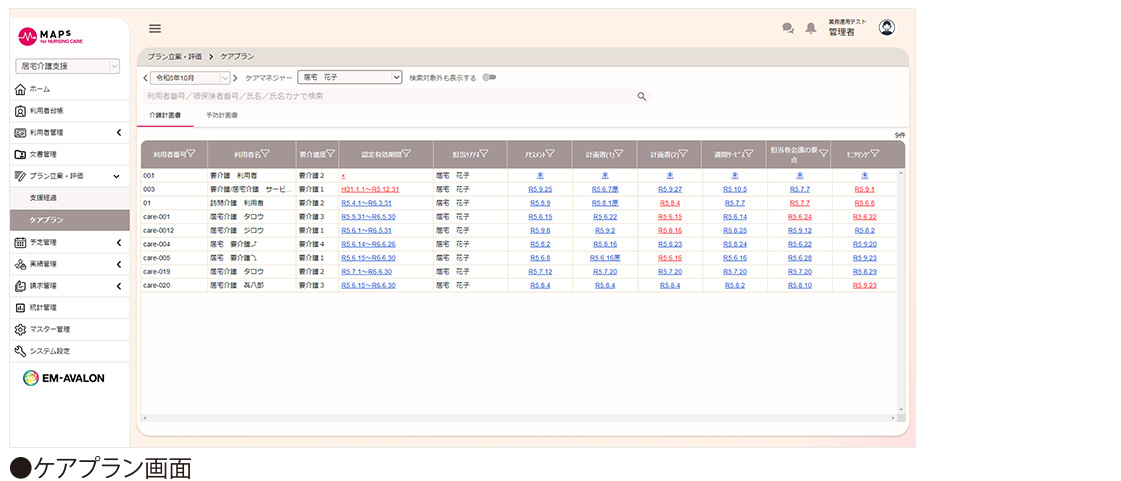
Task: Open the user avatar profile icon
Action: (887, 28)
